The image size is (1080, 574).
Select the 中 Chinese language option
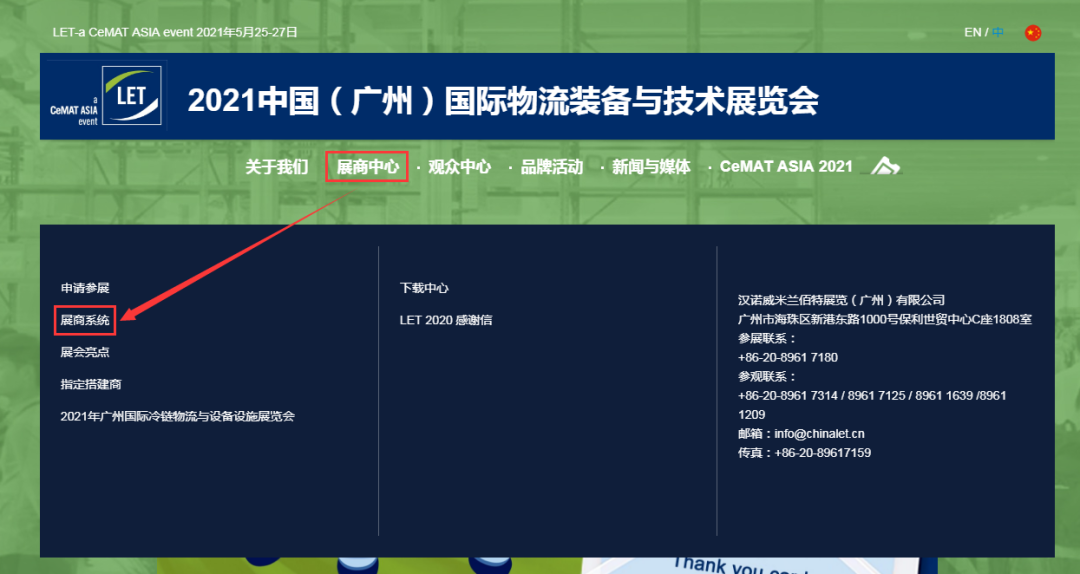pos(998,32)
